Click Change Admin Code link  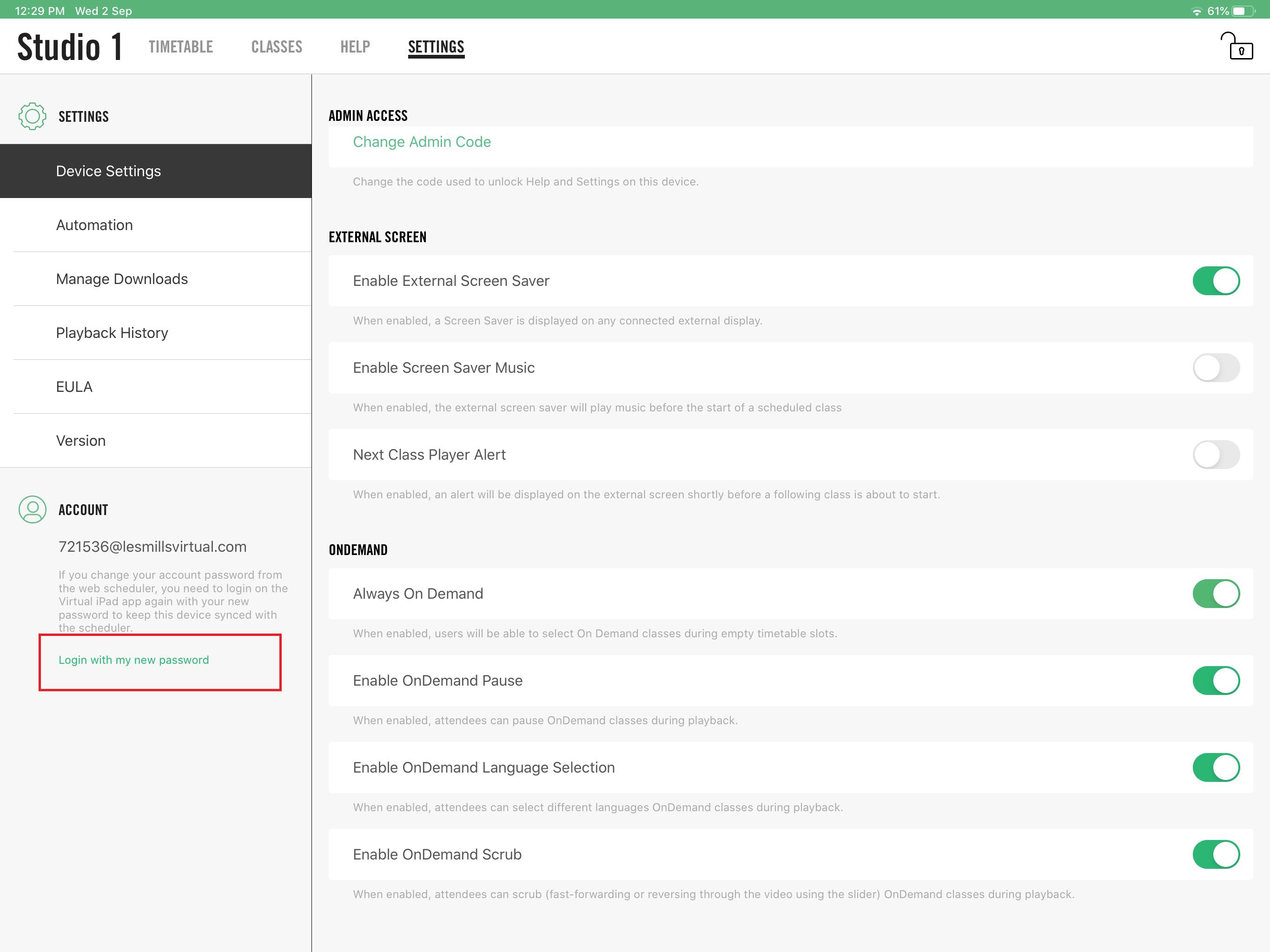[x=422, y=142]
